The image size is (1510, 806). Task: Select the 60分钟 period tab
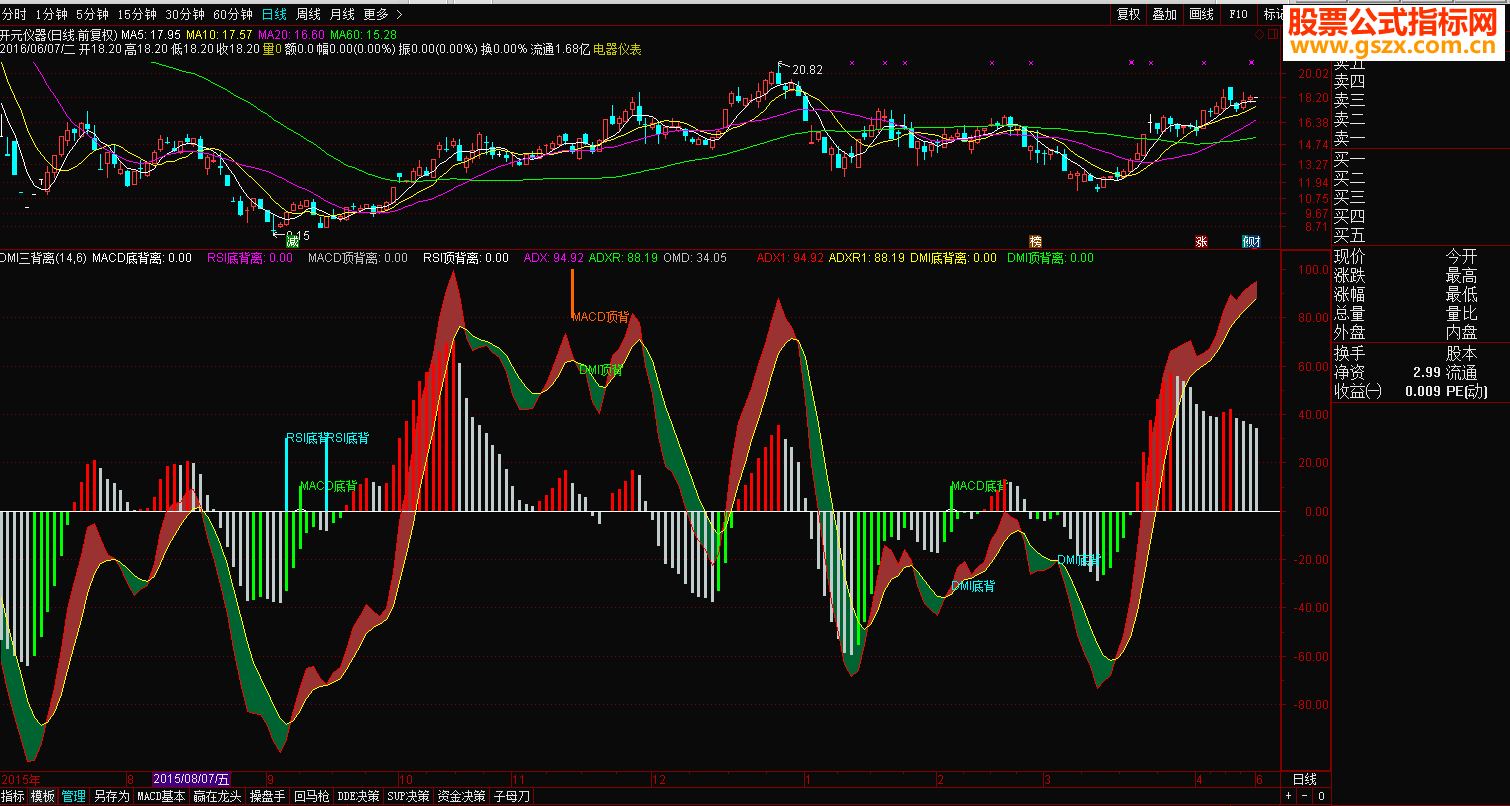(233, 14)
